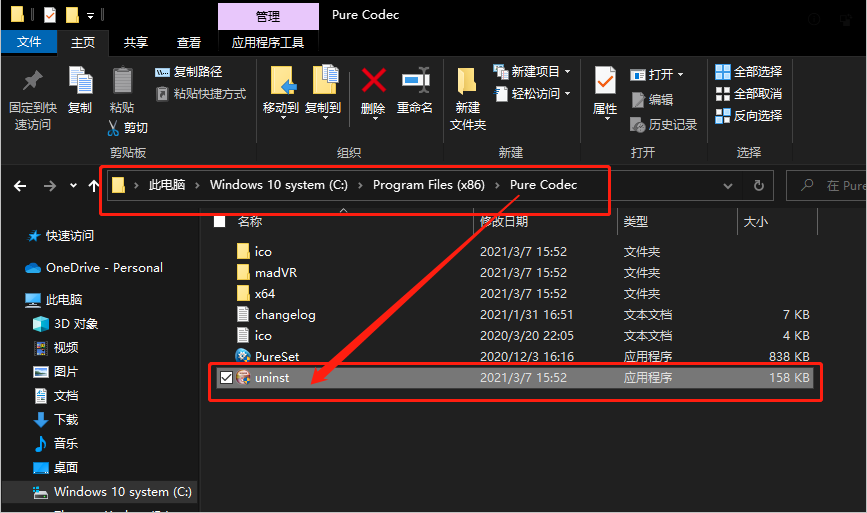Select Copy Path (复制路径)
867x513 pixels.
pyautogui.click(x=189, y=72)
